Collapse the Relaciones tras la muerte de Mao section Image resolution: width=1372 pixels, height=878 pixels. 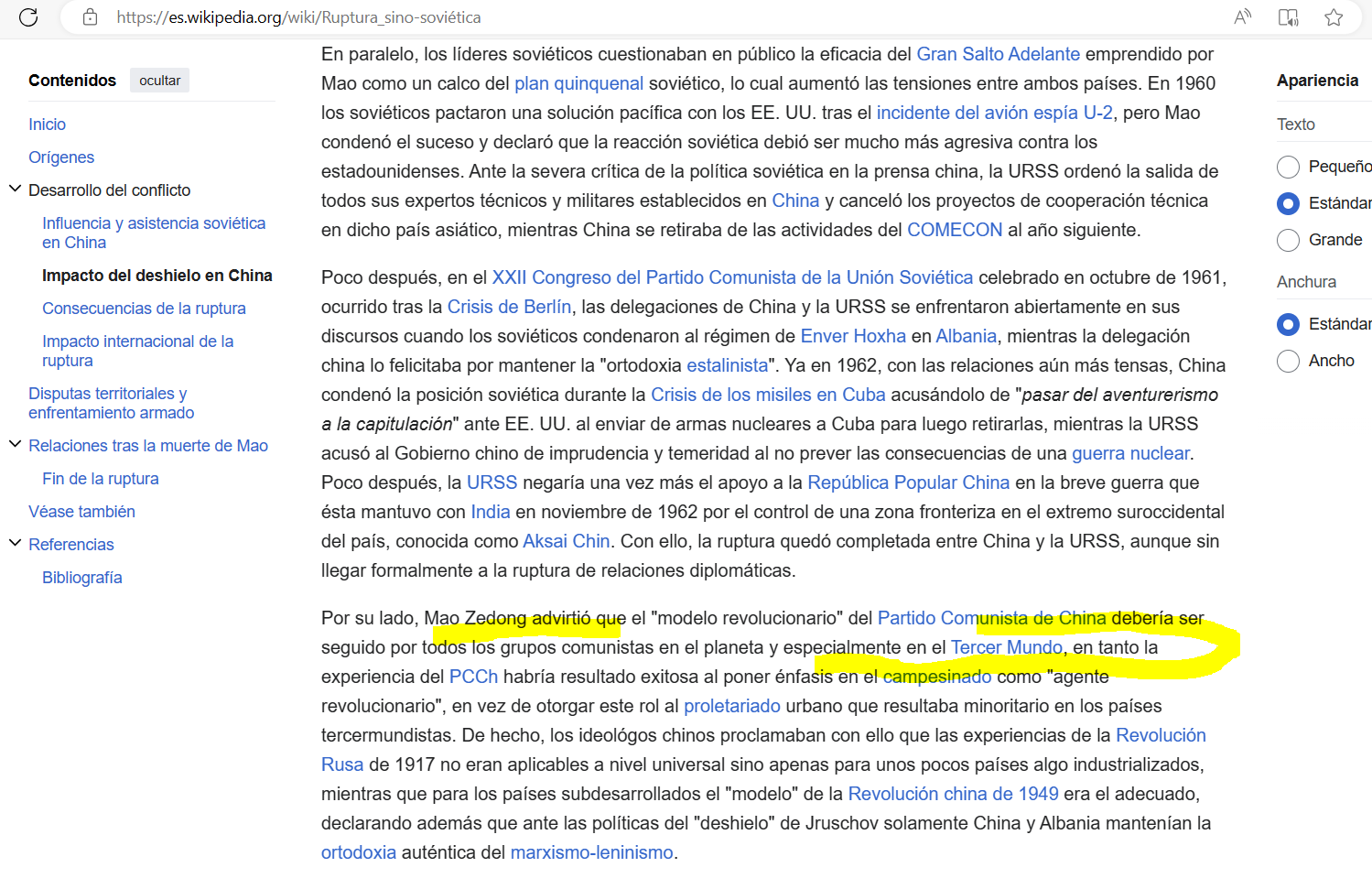click(15, 445)
